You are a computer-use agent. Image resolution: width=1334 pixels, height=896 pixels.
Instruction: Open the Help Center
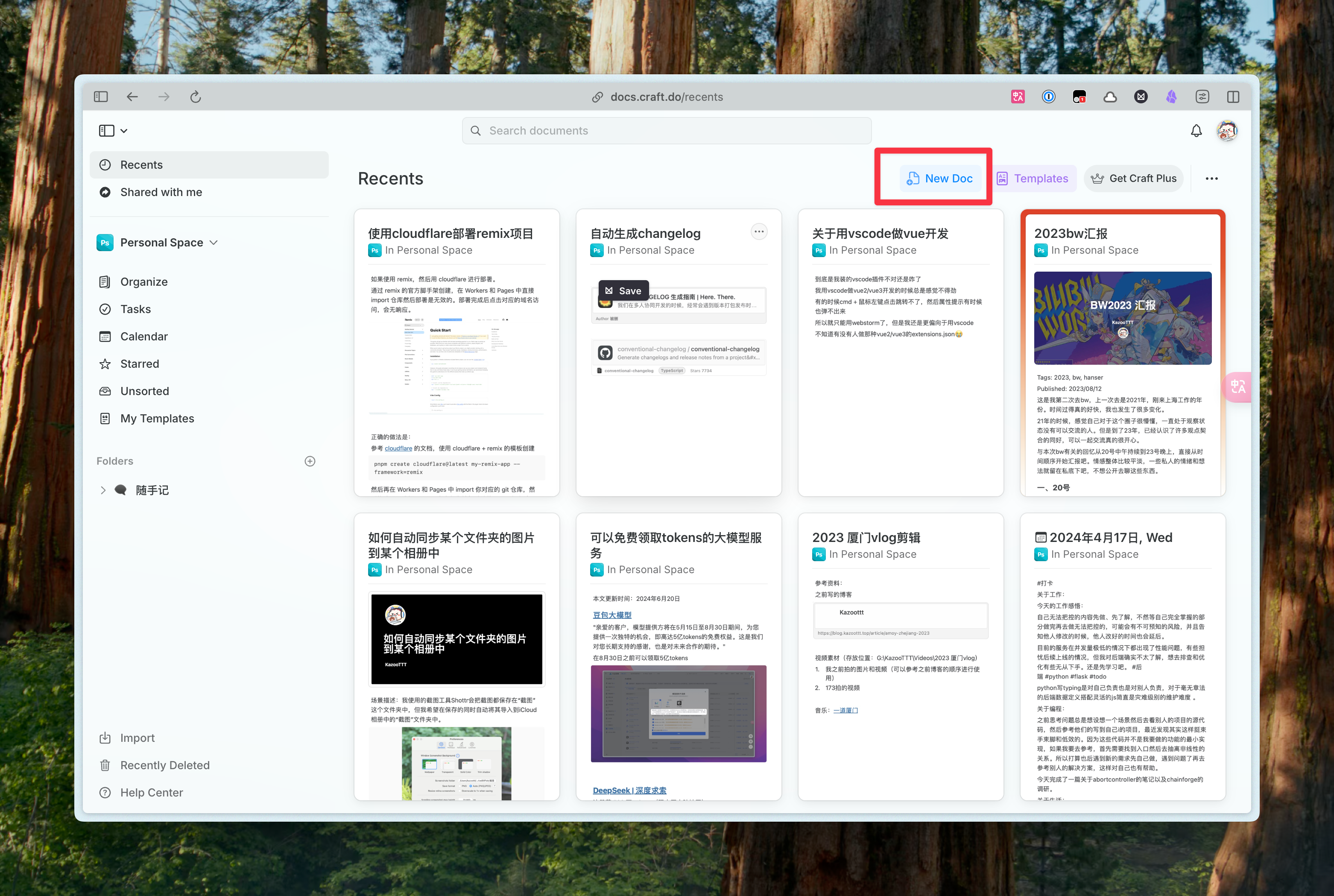(209, 793)
